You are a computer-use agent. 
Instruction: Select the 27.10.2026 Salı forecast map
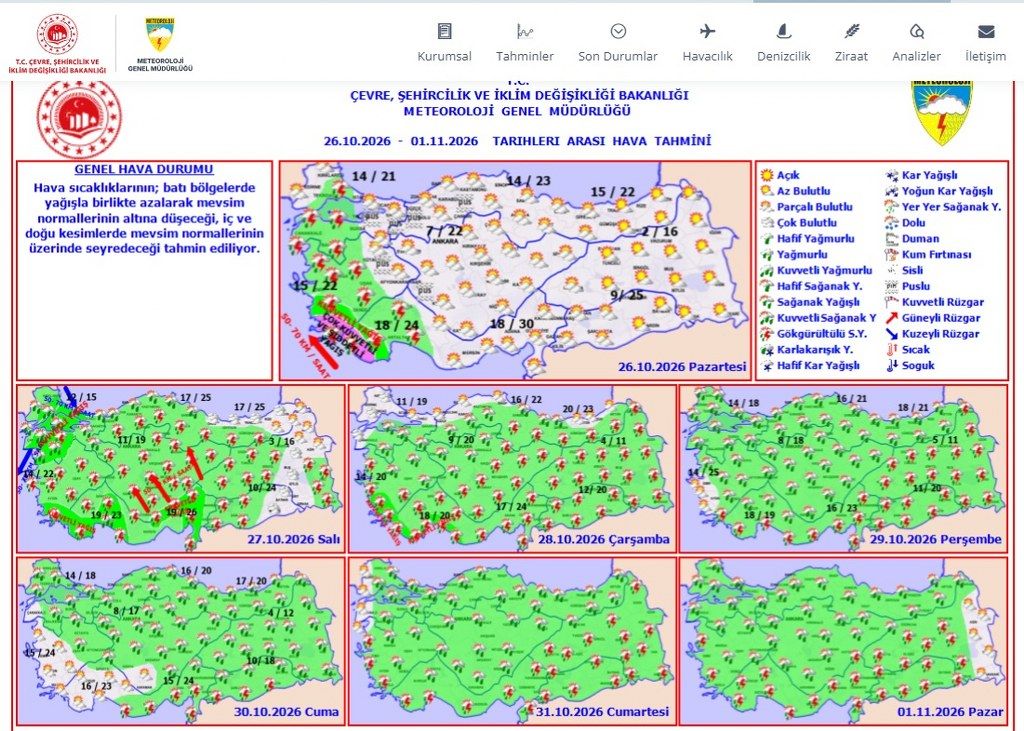click(181, 468)
